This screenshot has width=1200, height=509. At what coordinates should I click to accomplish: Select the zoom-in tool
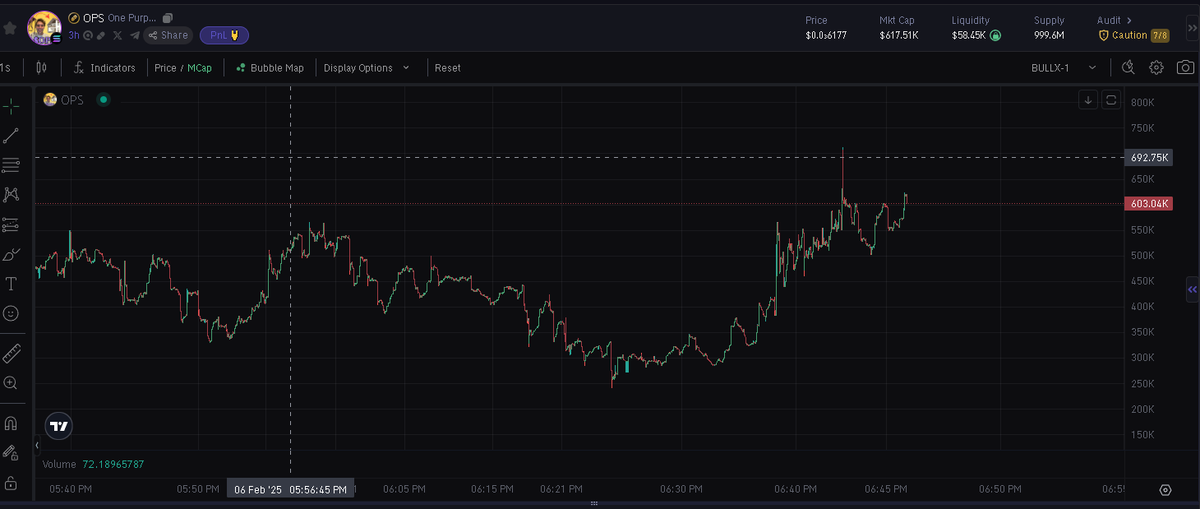11,382
